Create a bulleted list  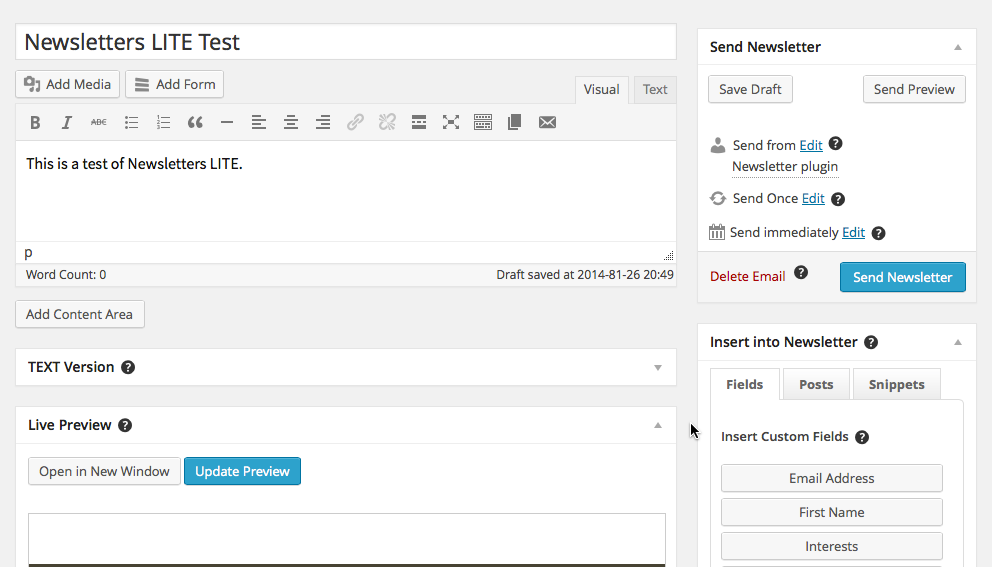pos(131,123)
